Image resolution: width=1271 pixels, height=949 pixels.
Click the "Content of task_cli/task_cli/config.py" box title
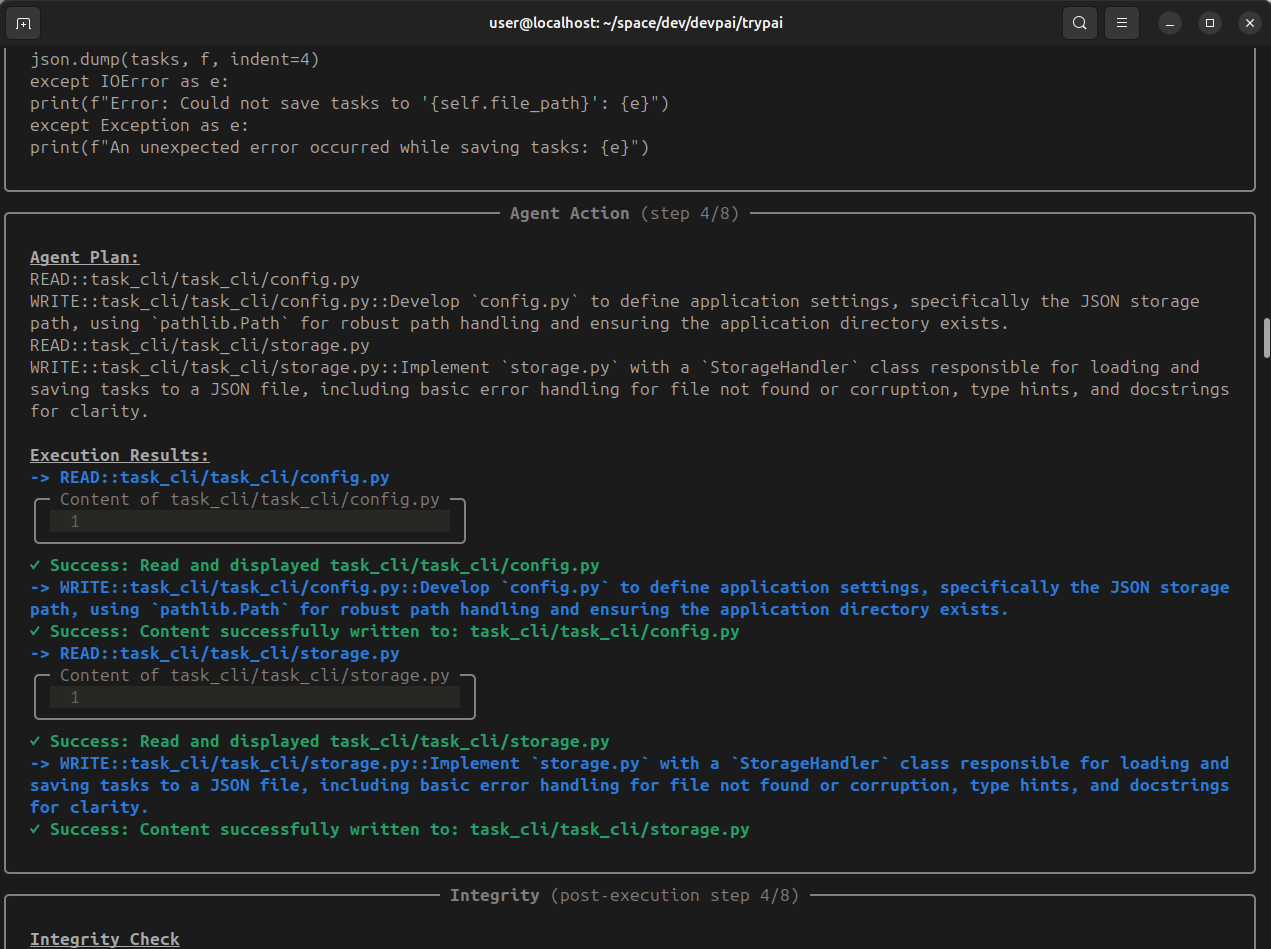point(249,499)
